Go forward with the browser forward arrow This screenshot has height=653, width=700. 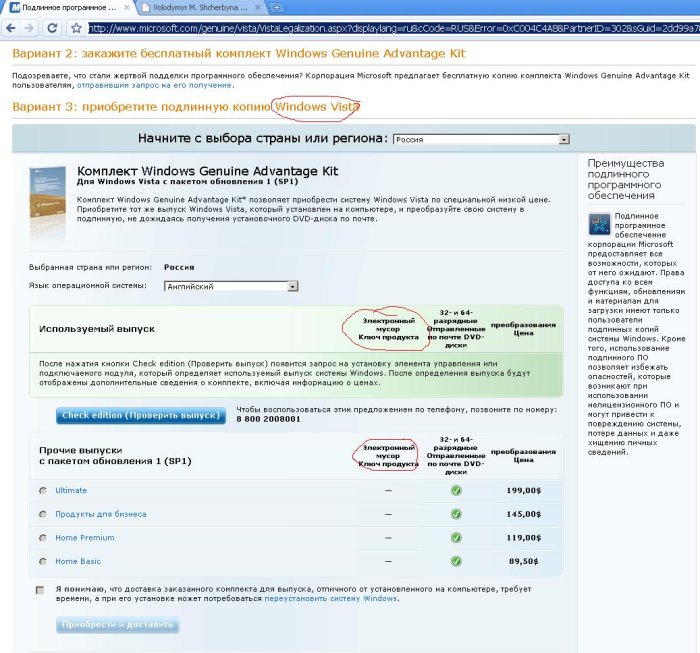coord(29,28)
